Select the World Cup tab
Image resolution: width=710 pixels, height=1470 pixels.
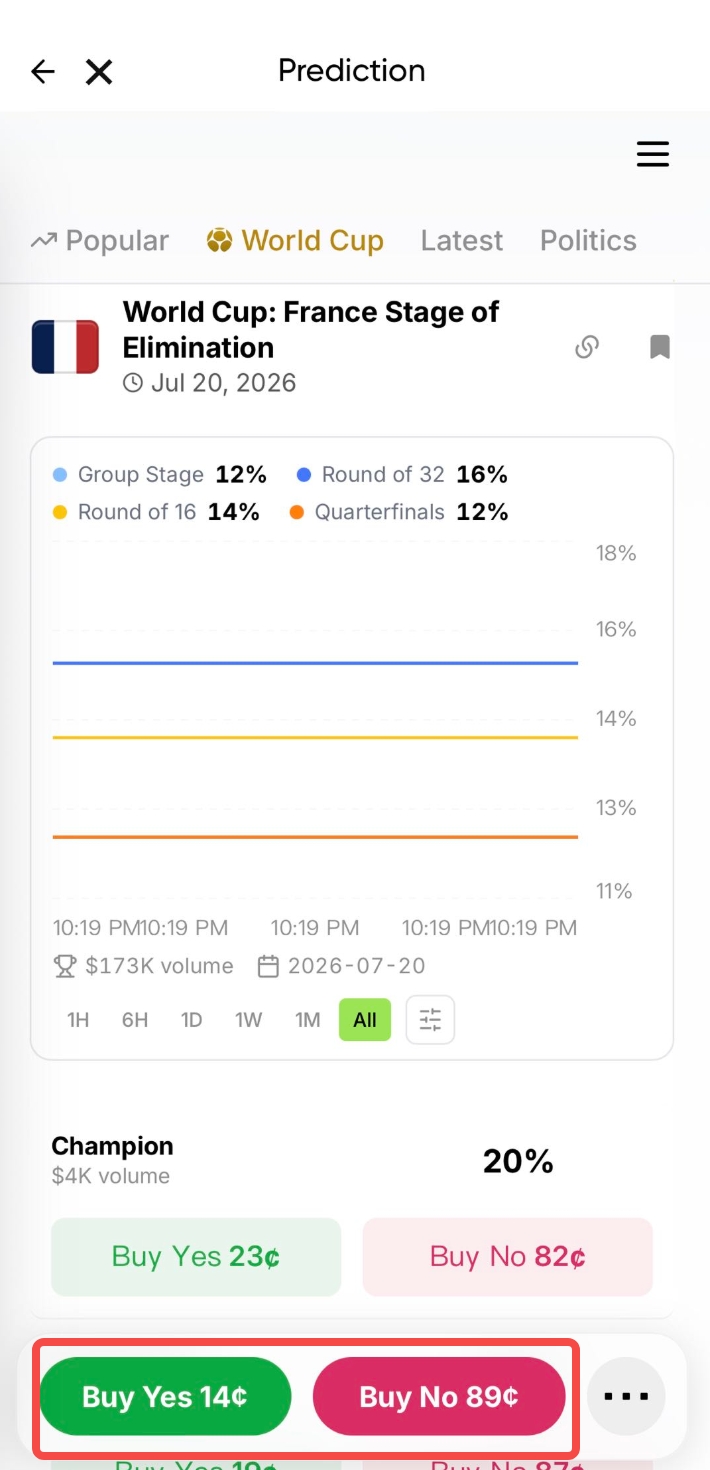(295, 241)
